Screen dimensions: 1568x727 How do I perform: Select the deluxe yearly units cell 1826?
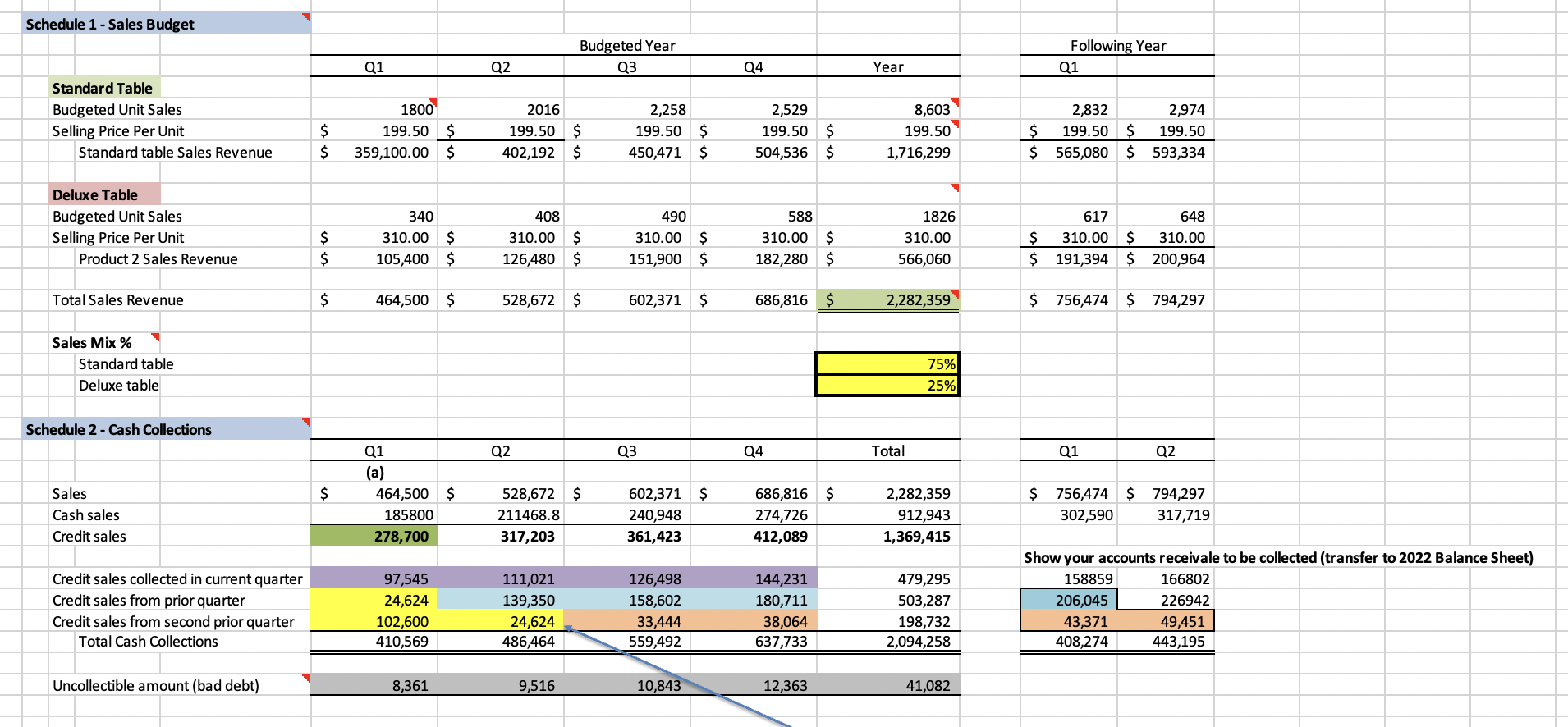point(888,216)
